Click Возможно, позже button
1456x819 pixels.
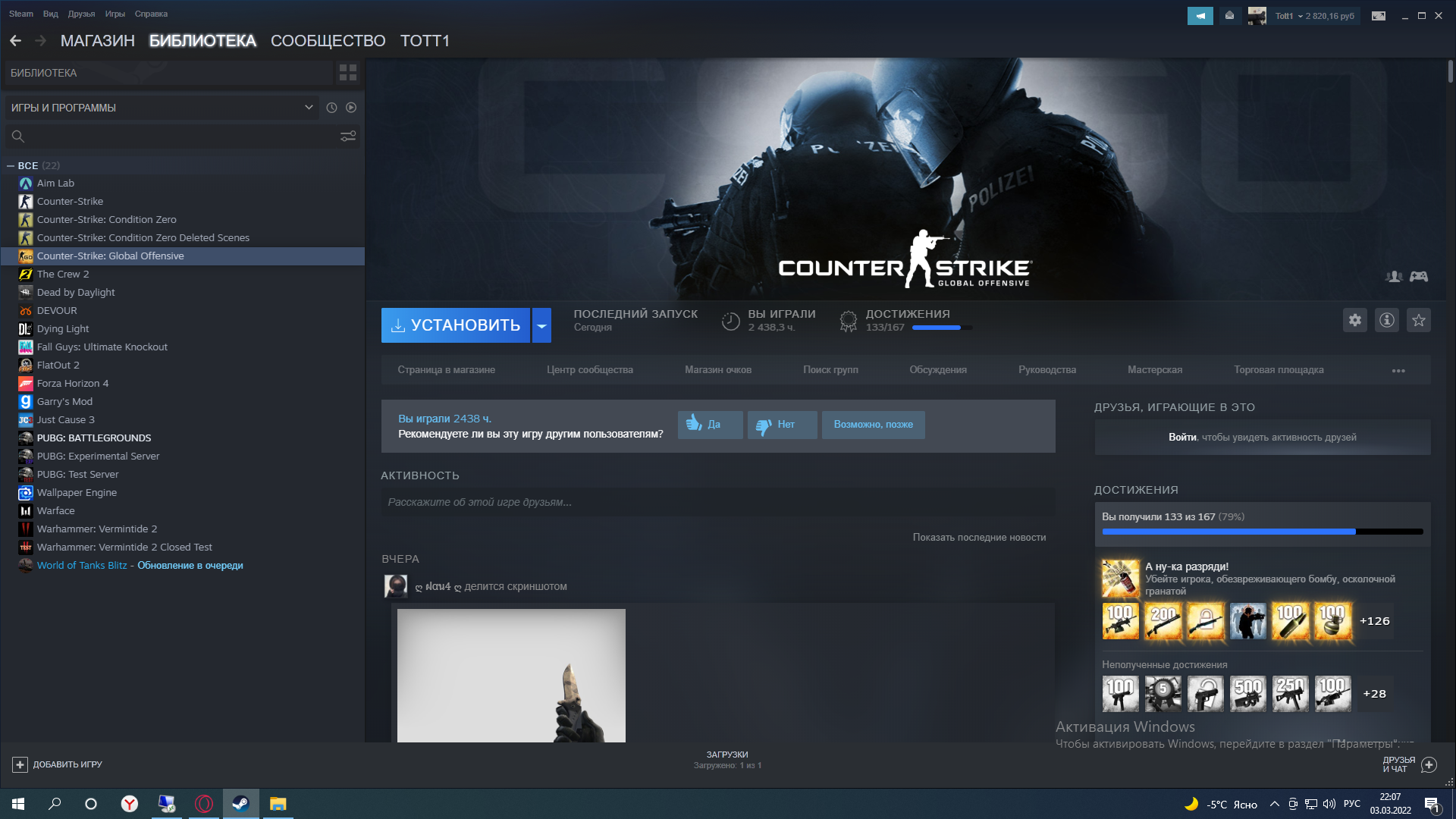click(x=874, y=425)
